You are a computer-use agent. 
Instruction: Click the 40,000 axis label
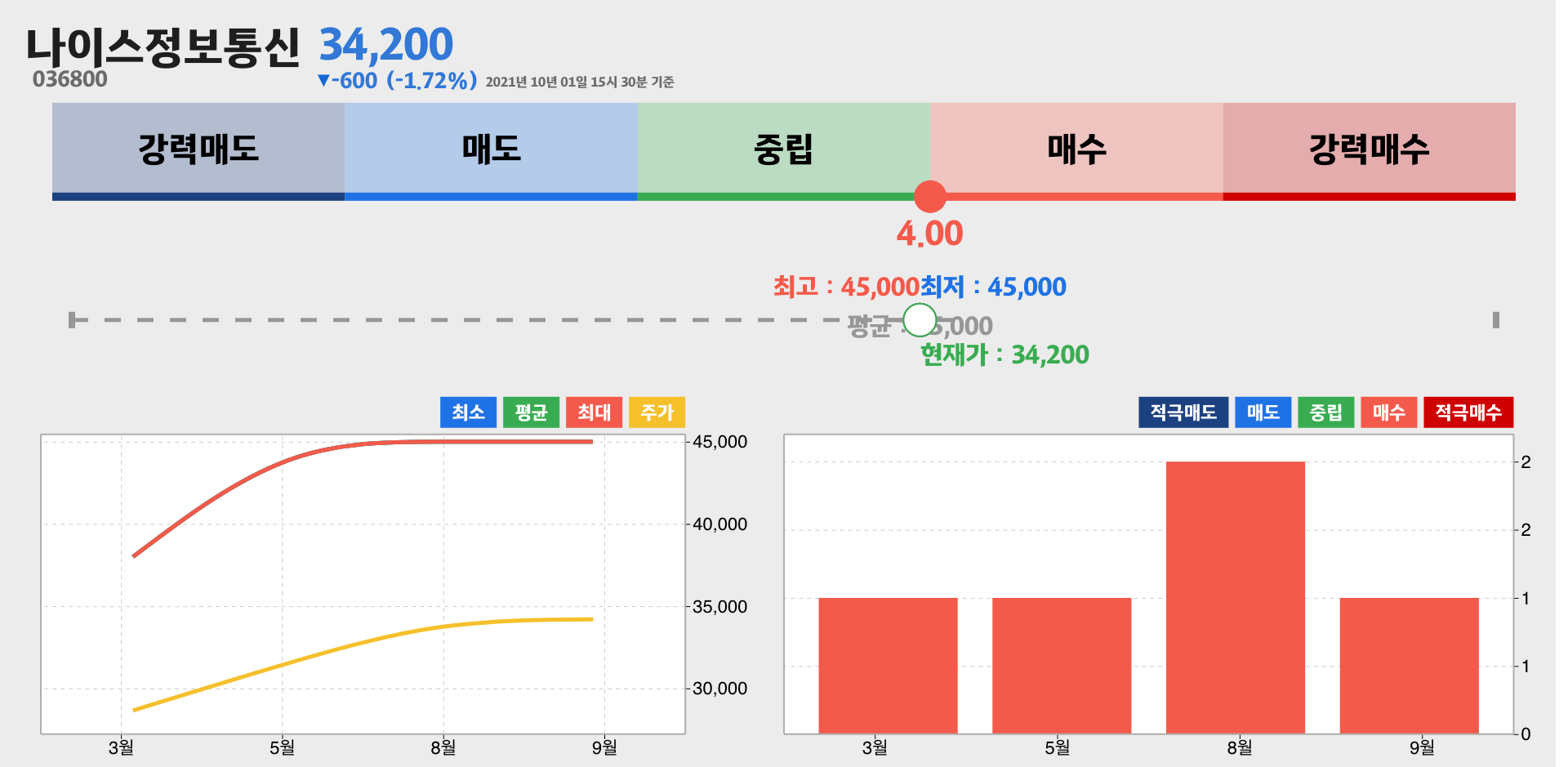[x=719, y=524]
